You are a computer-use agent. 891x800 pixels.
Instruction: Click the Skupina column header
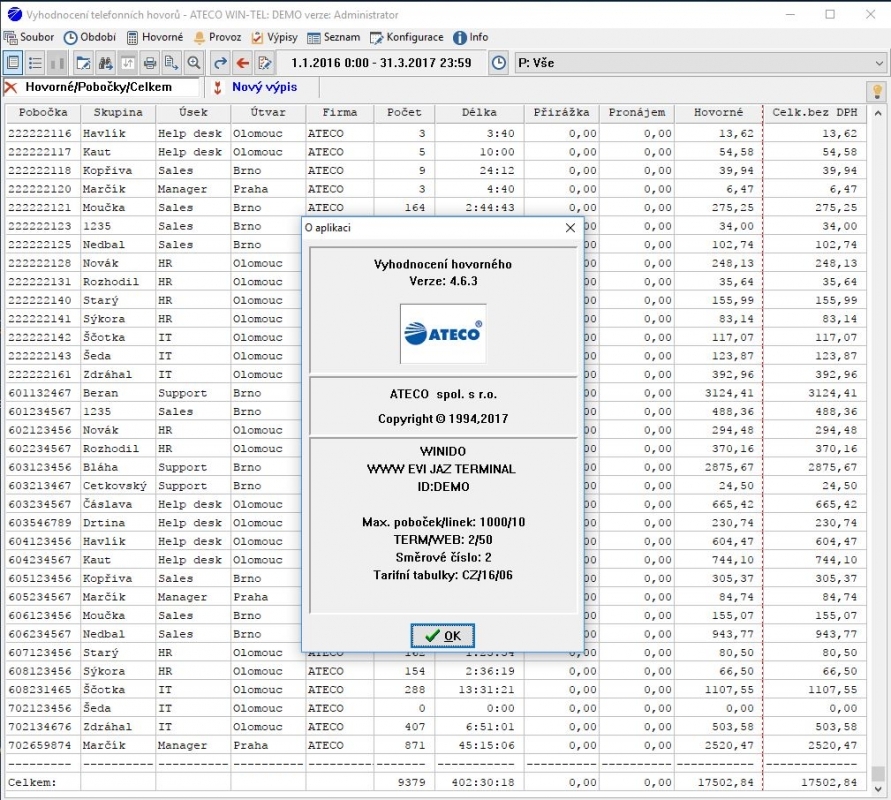click(118, 112)
